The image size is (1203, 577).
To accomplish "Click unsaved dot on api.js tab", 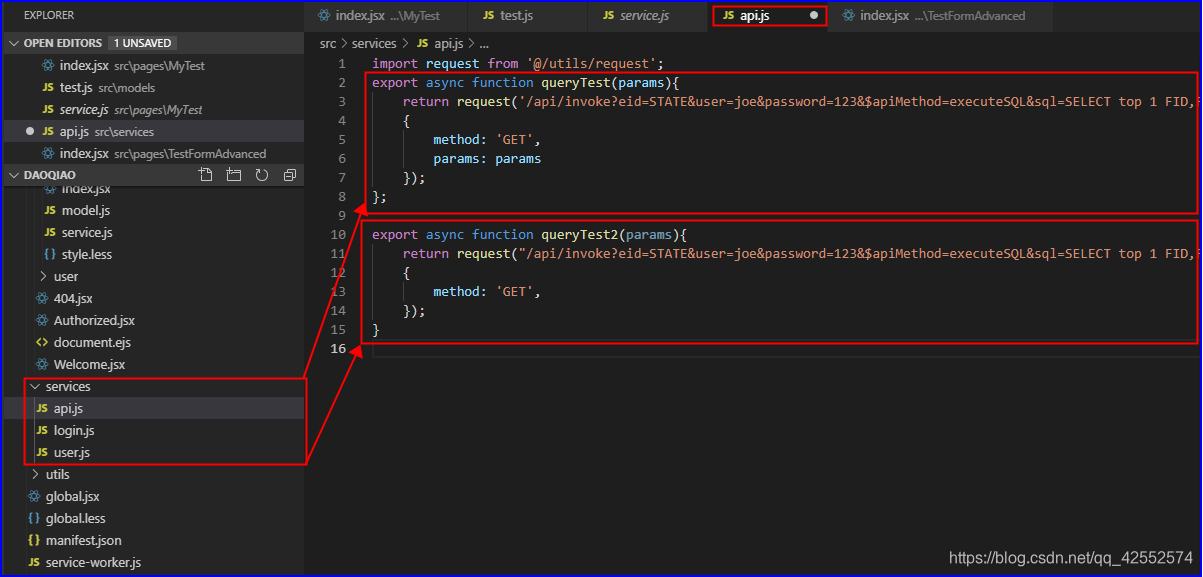I will 814,16.
